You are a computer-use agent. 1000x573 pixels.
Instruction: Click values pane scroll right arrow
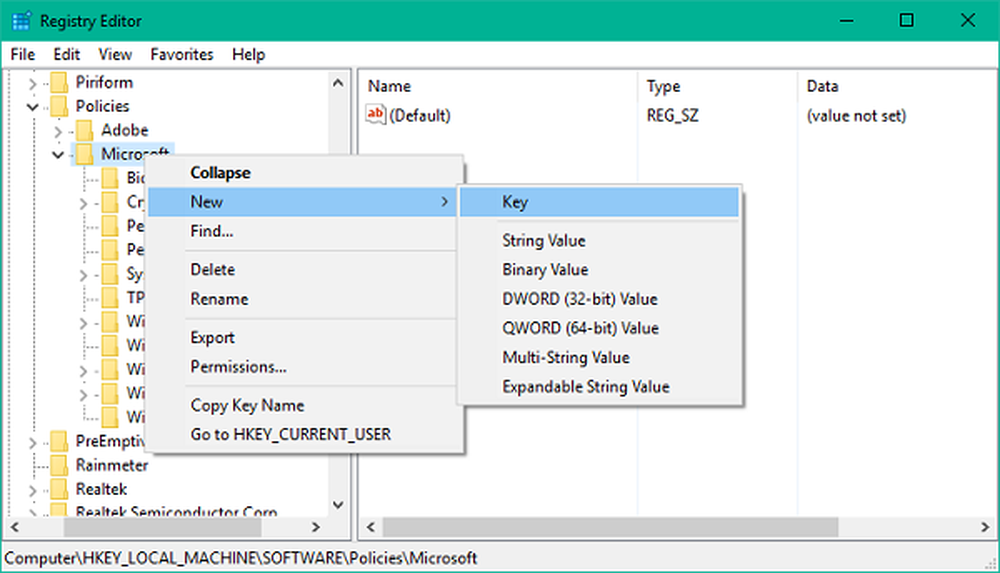(x=985, y=527)
